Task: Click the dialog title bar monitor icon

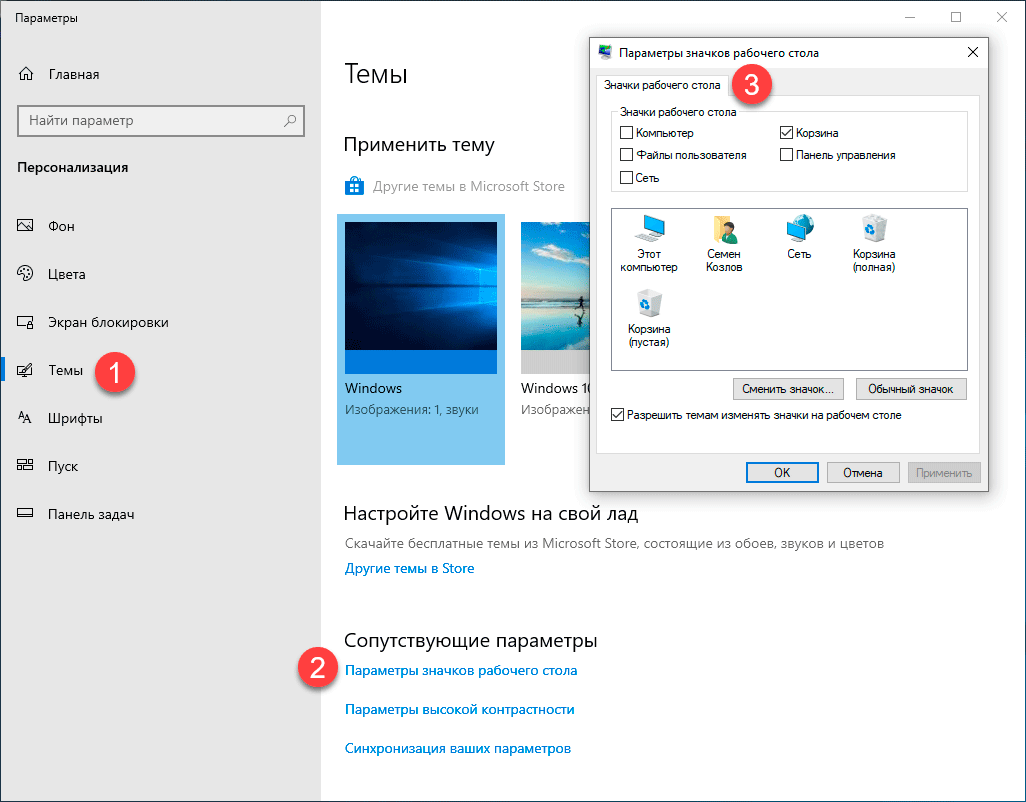Action: tap(605, 52)
